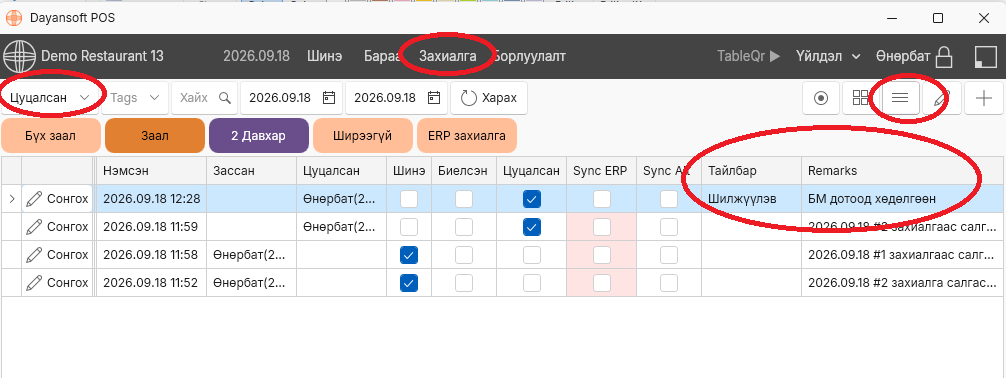Click the plus icon to add an order
The image size is (1006, 378).
click(984, 98)
